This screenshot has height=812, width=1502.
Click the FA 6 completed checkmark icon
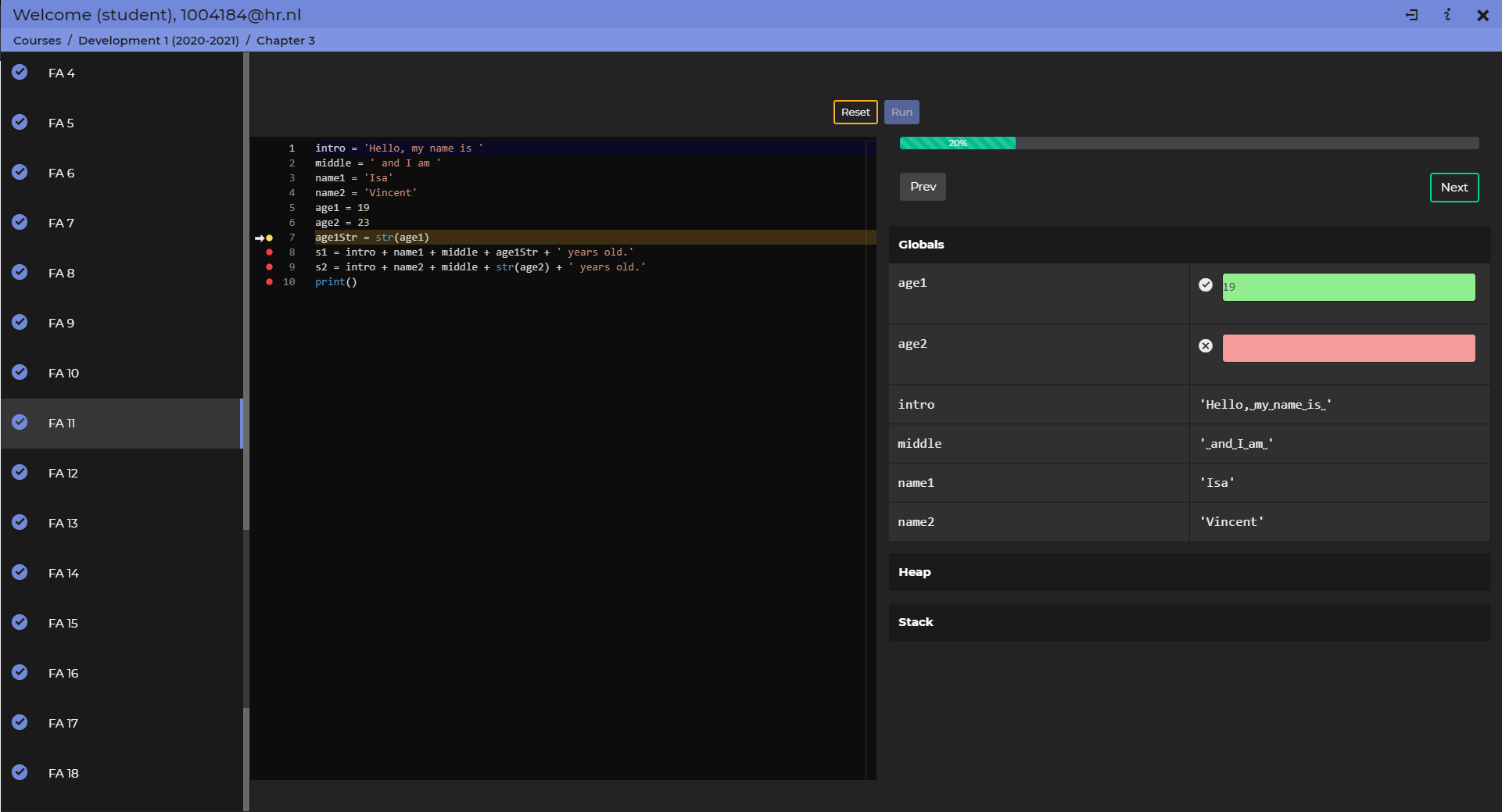tap(20, 172)
